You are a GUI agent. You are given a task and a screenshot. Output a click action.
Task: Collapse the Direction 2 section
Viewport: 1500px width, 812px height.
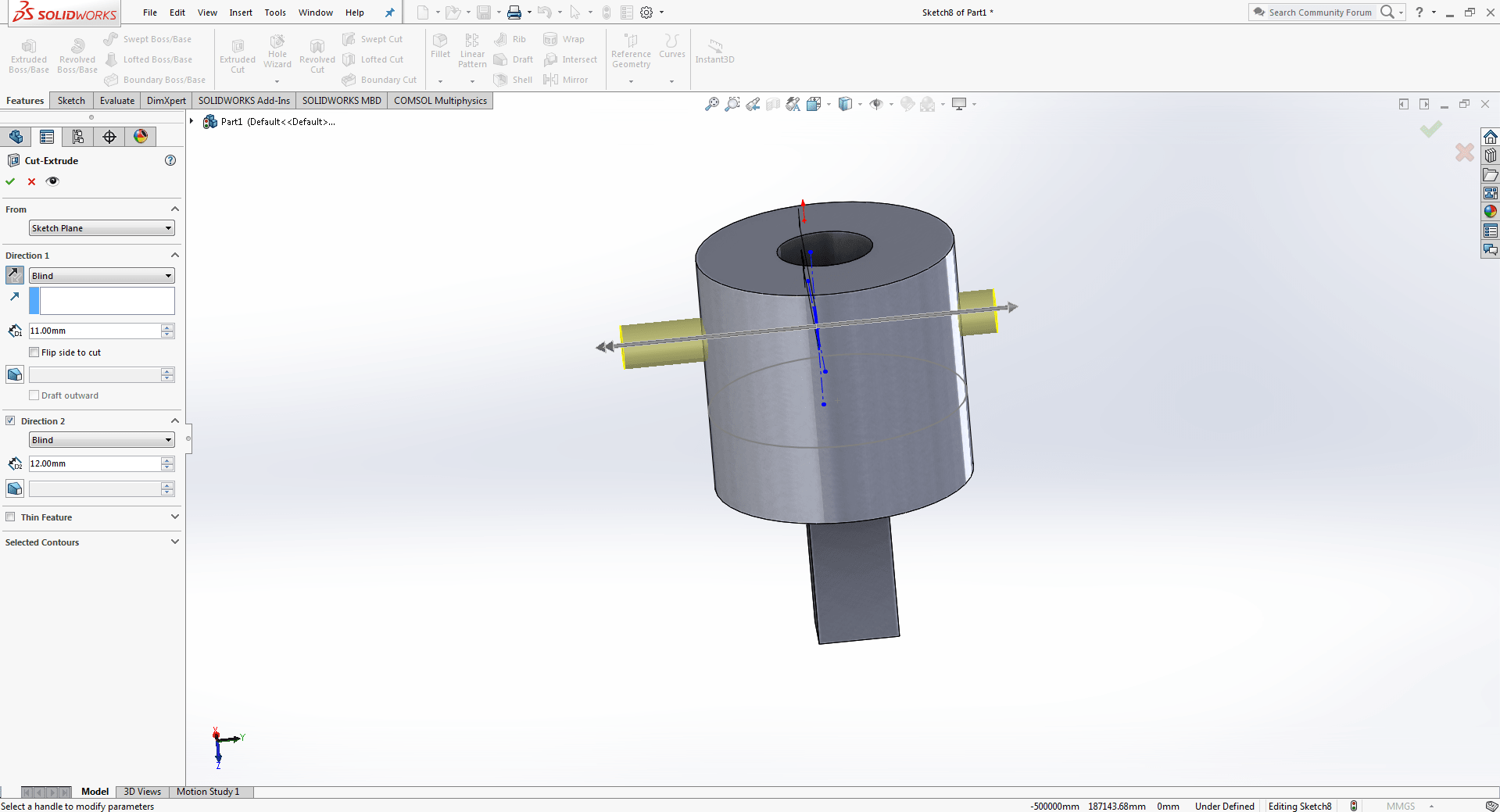[175, 420]
